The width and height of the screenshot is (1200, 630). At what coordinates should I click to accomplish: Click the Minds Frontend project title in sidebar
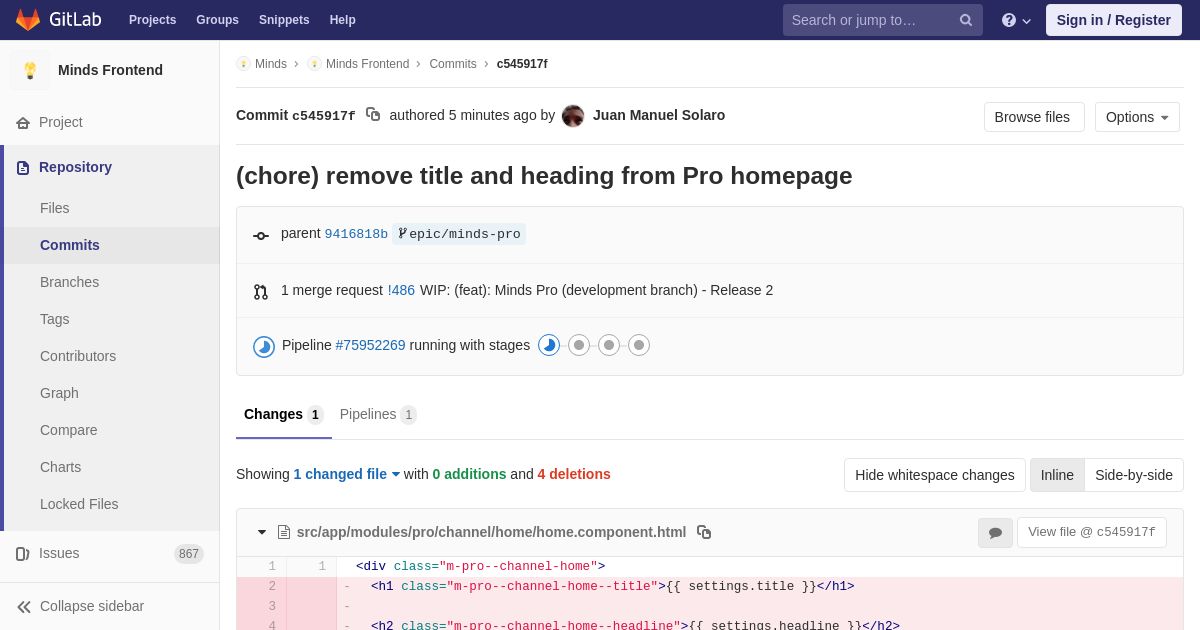click(110, 70)
